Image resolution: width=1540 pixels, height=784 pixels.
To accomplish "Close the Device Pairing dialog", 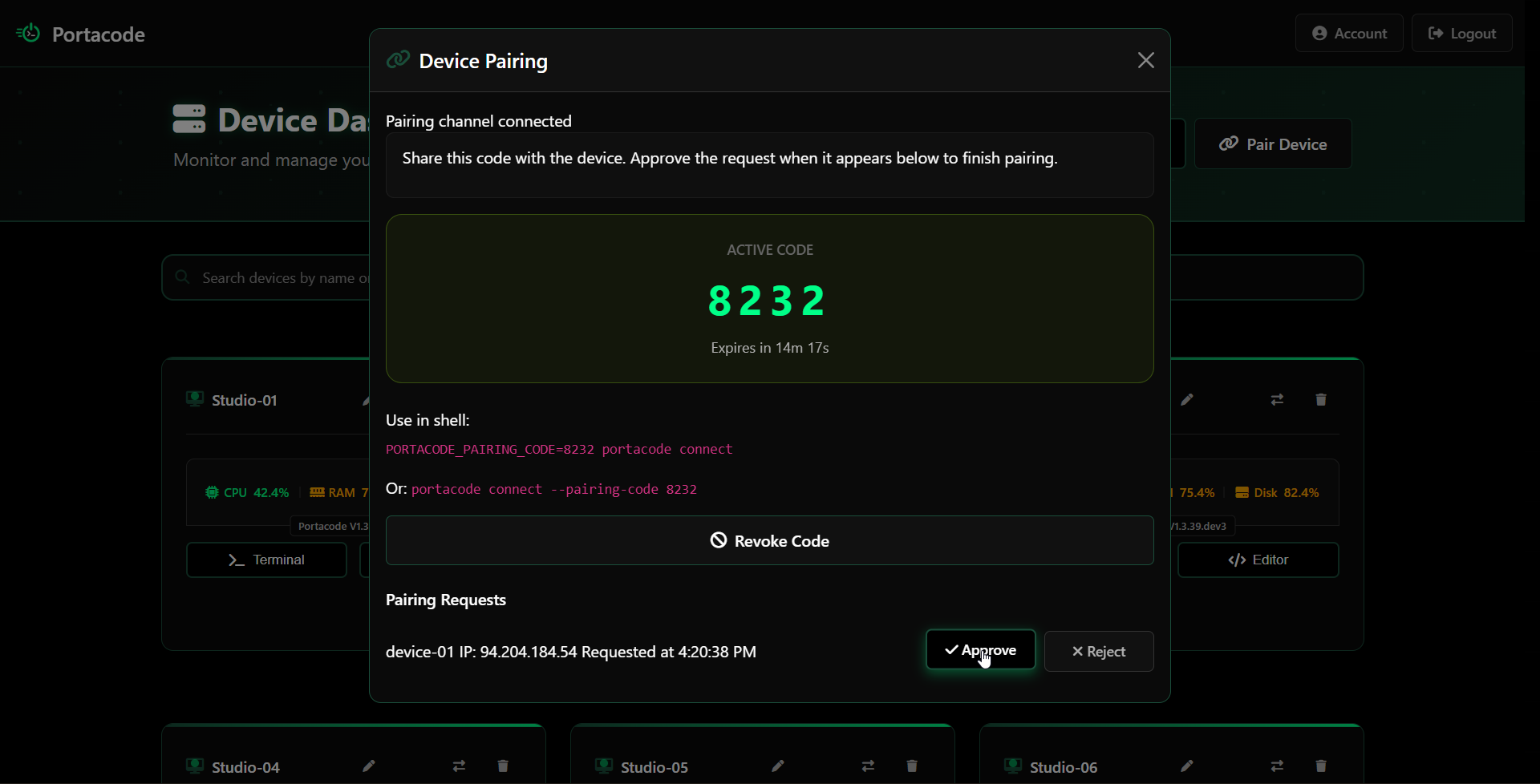I will [x=1145, y=61].
